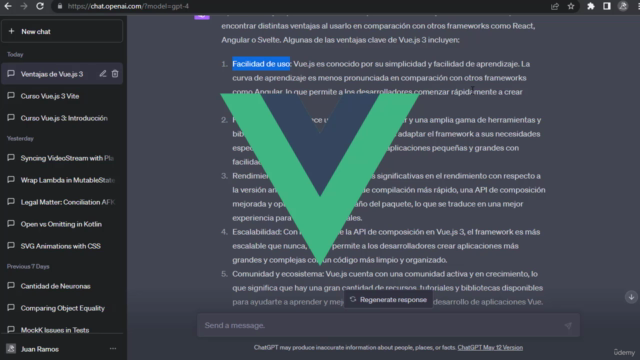
Task: Bookmark this page with the star icon
Action: (571, 6)
